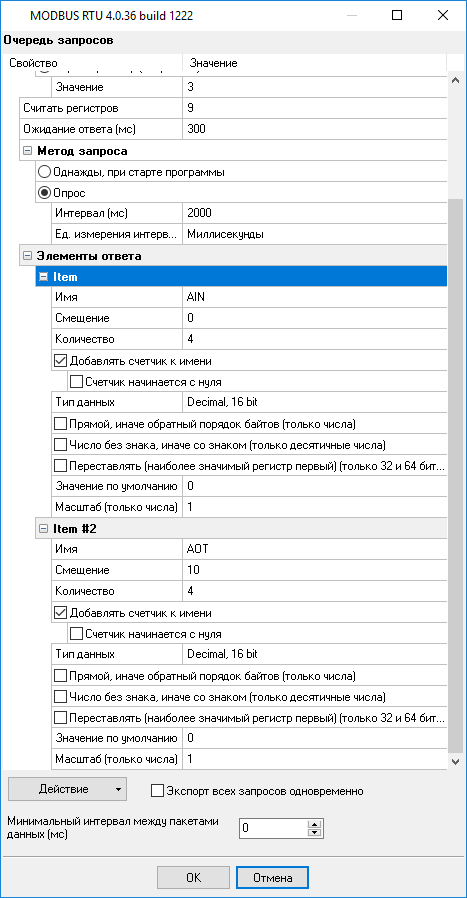
Task: Increase minimum packet interval with up arrow
Action: [315, 824]
